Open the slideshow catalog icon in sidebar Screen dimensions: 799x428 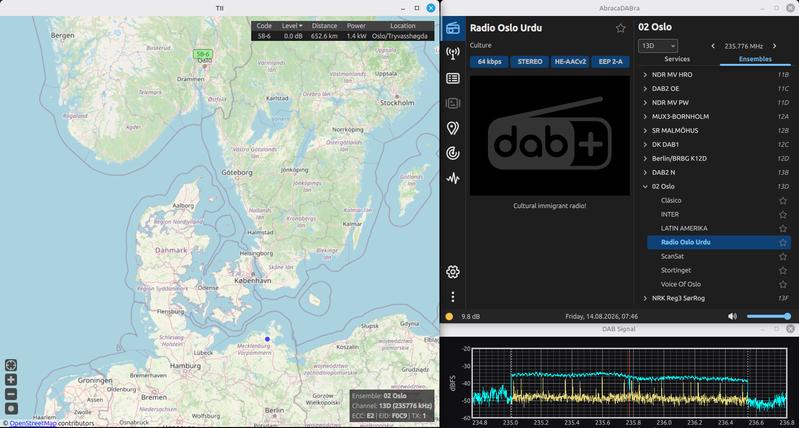click(452, 103)
